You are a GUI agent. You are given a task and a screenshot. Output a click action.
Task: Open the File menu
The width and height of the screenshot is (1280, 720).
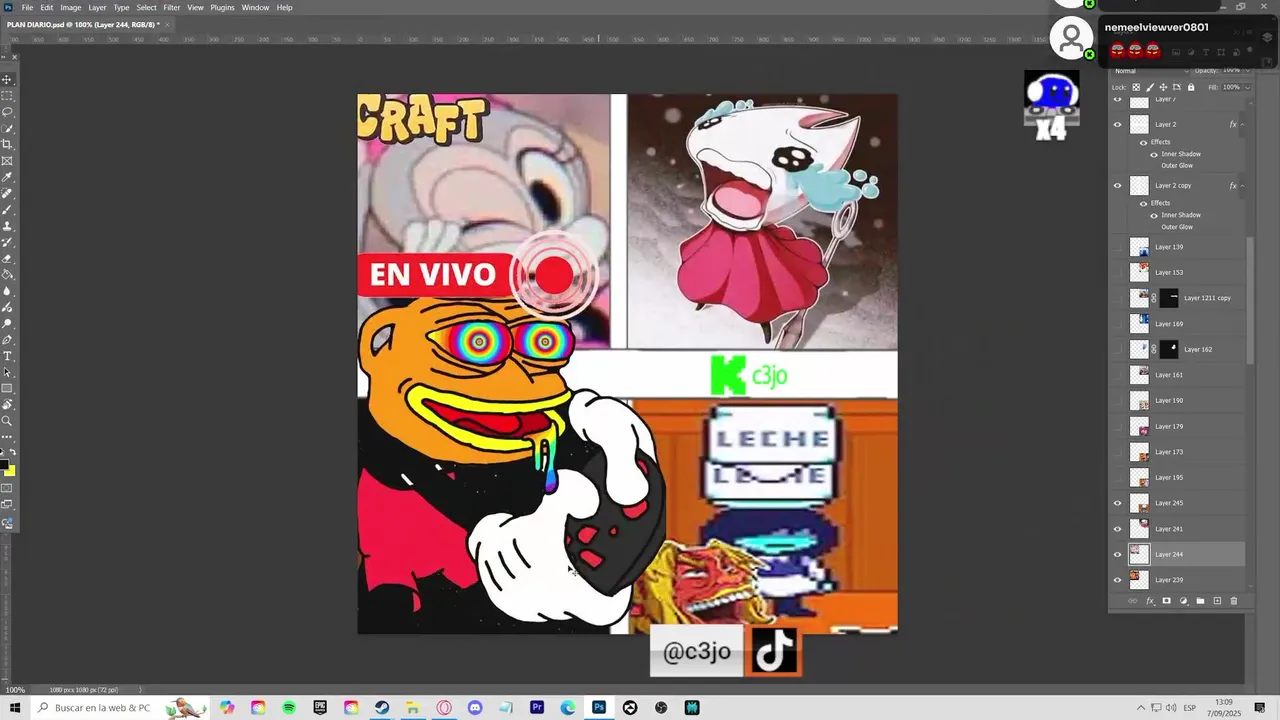[27, 7]
